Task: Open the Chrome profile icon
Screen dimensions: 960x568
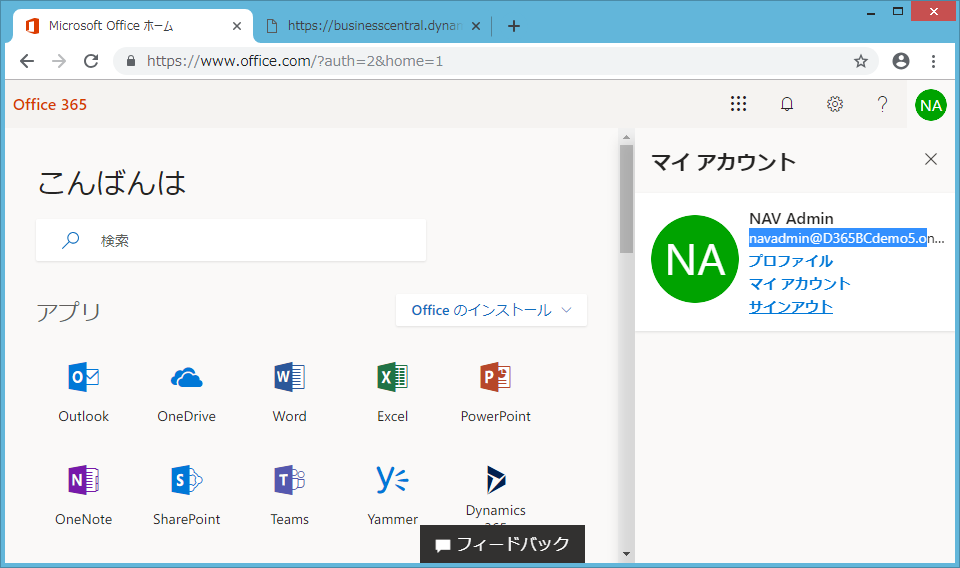Action: (x=901, y=61)
